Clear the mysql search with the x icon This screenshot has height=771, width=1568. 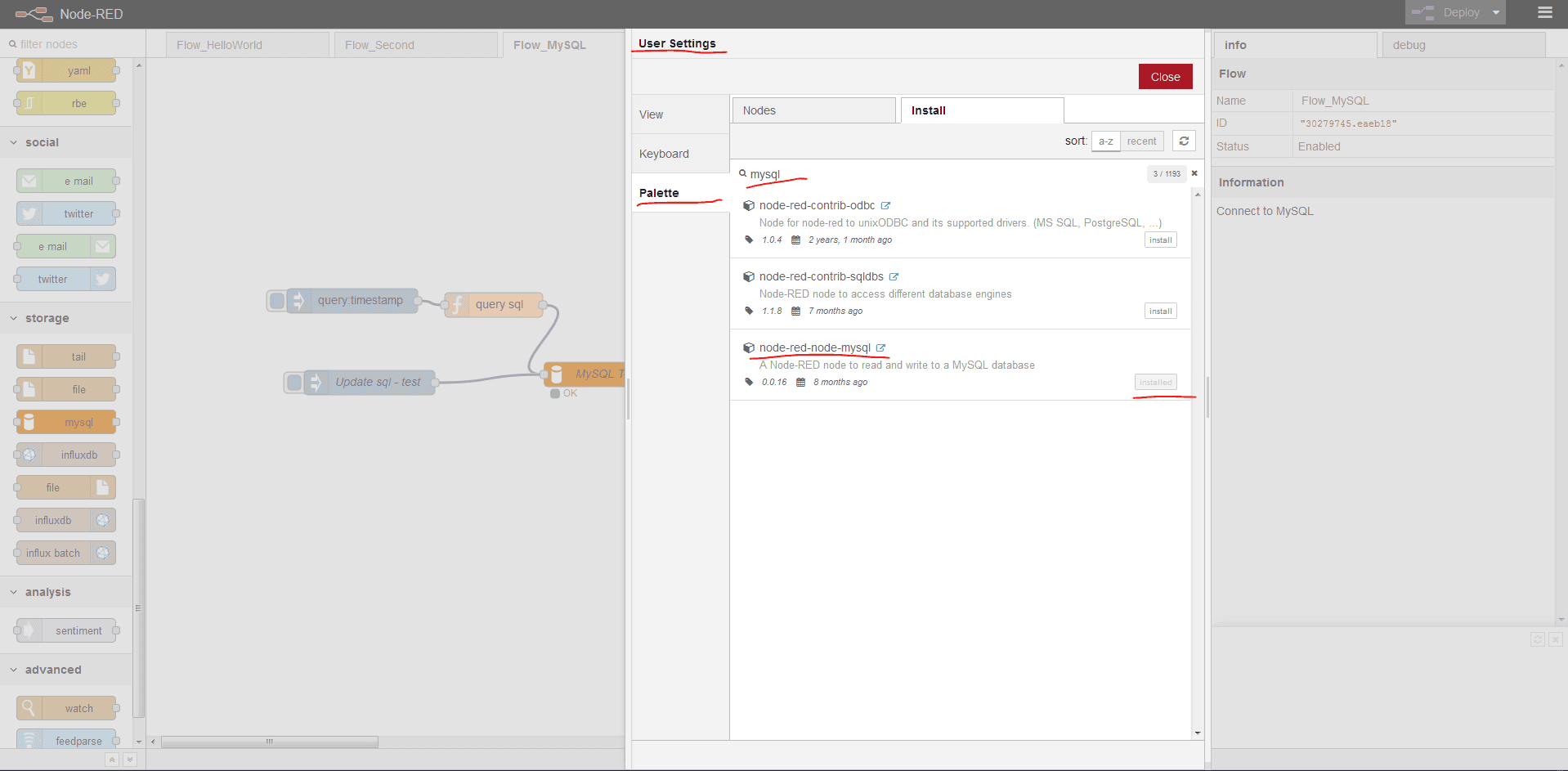point(1194,173)
